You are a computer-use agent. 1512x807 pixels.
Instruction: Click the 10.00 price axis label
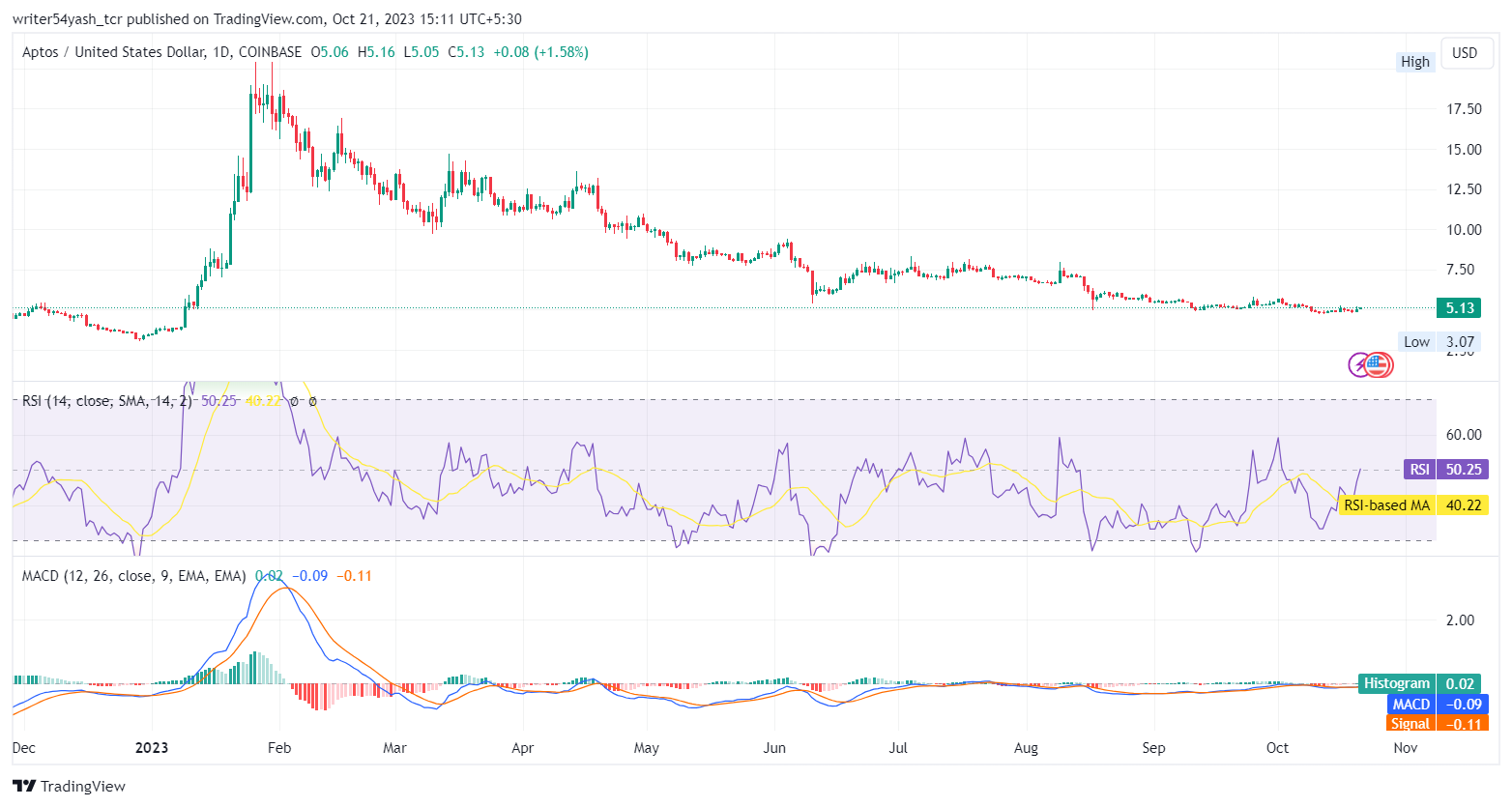coord(1464,230)
